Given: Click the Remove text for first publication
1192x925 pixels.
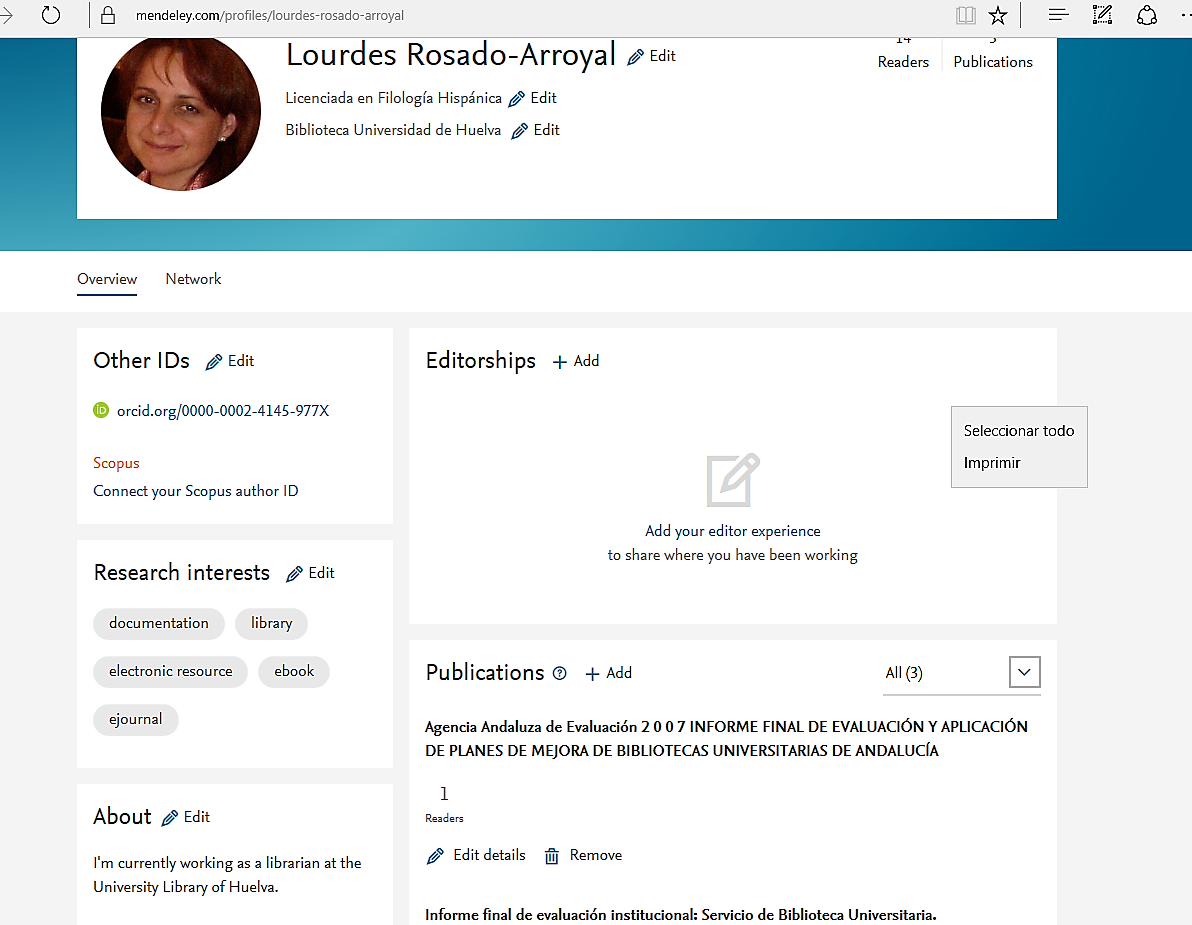Looking at the screenshot, I should pos(596,855).
